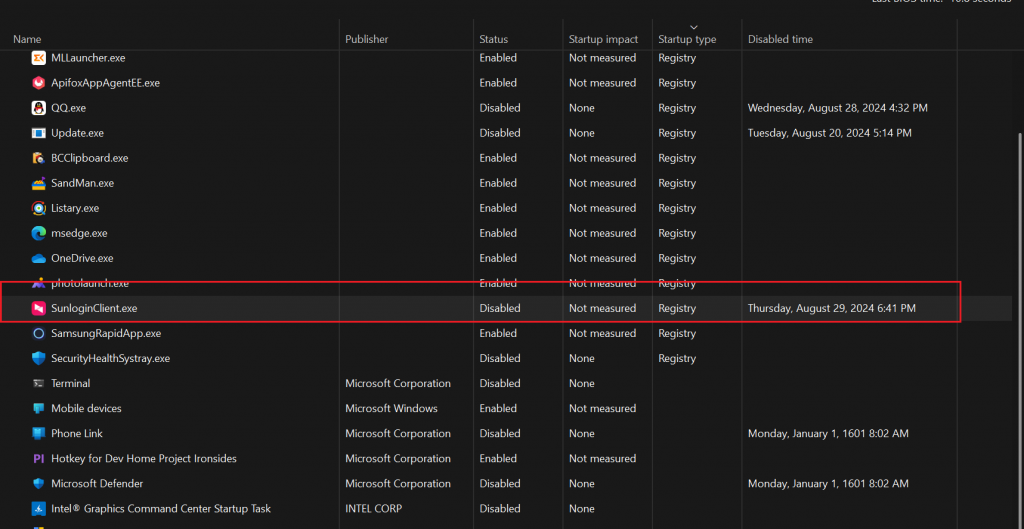
Task: Select the SamsungRapidApp.exe entry
Action: (x=106, y=334)
